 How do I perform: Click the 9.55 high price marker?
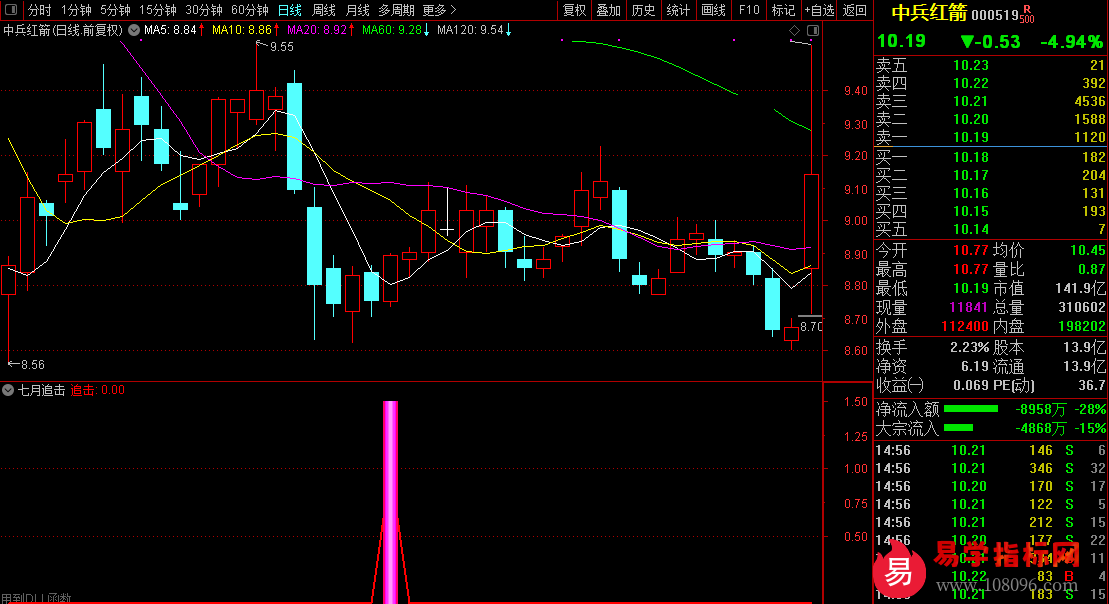[281, 47]
